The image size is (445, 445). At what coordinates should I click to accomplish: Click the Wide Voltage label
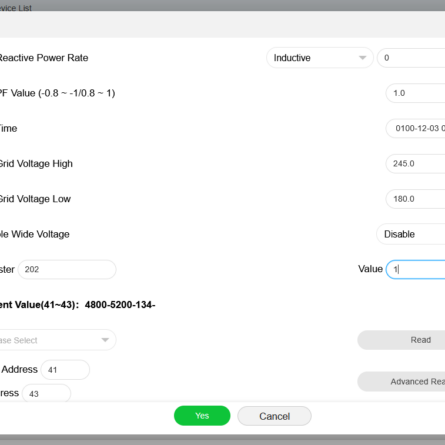coord(35,234)
